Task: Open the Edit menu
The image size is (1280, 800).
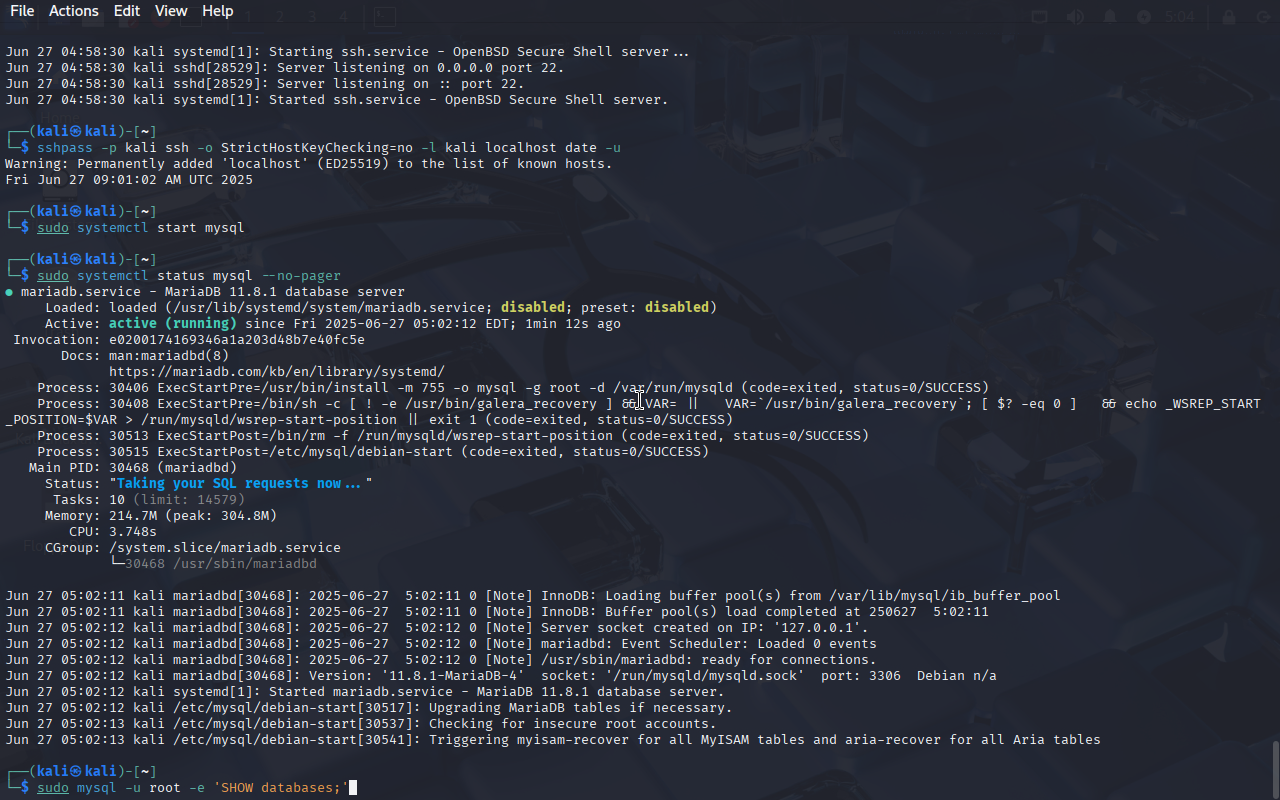Action: pyautogui.click(x=127, y=11)
